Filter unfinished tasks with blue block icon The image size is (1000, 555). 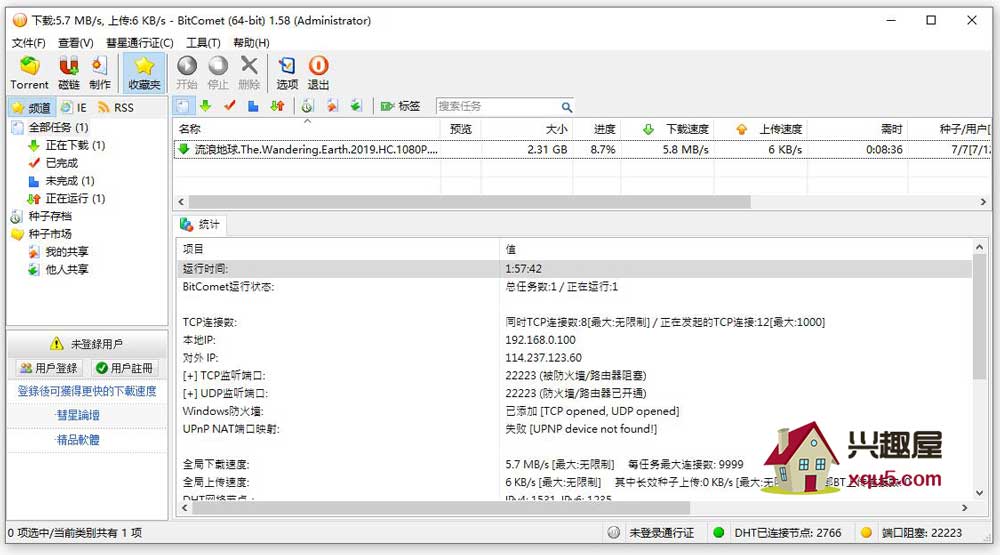click(x=253, y=106)
